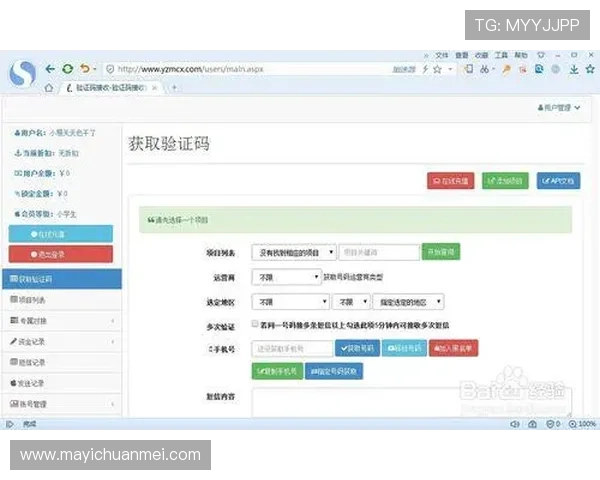Click the light-blue 释放号码 button

point(404,348)
